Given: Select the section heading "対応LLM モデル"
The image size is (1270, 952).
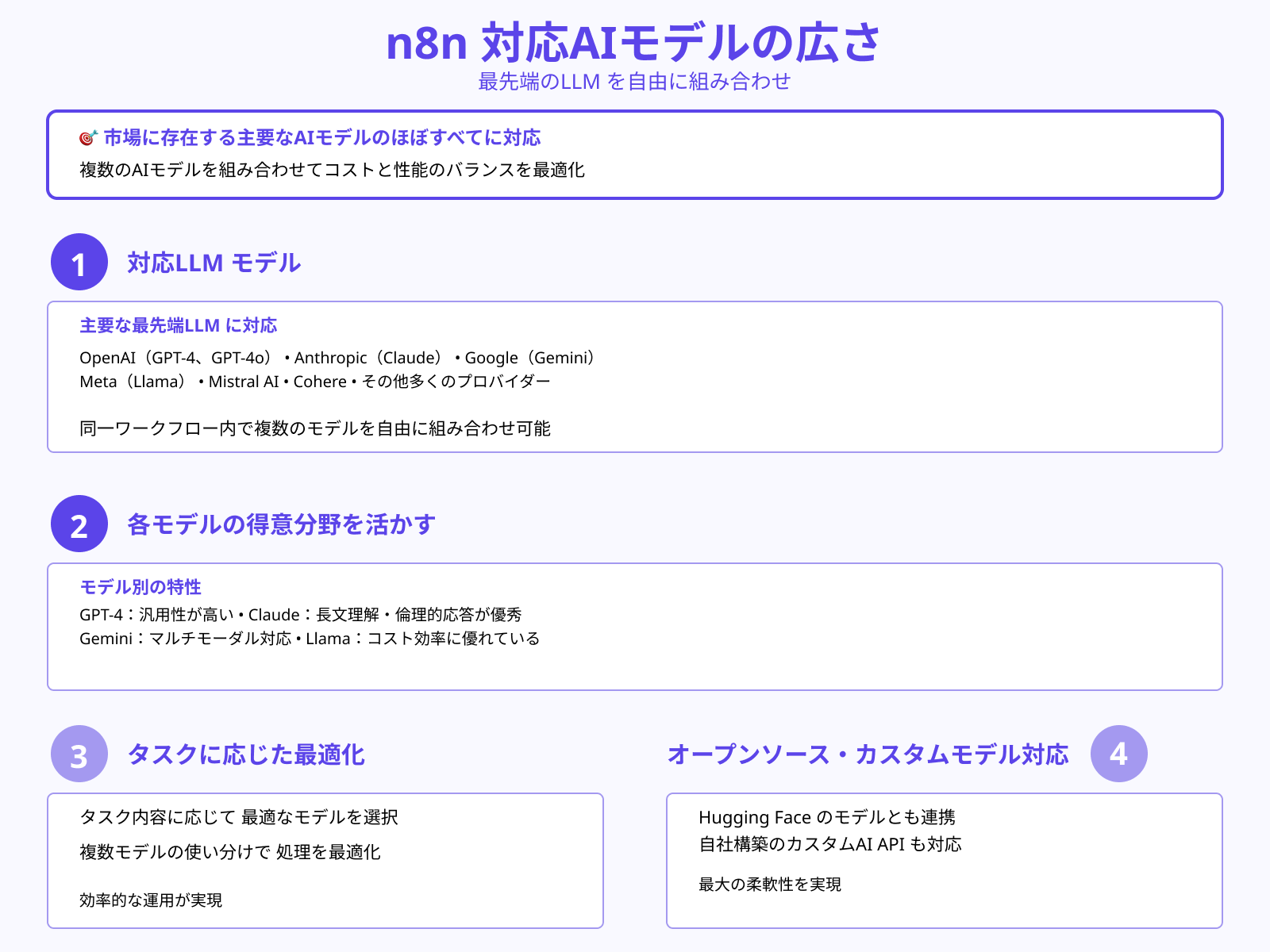Looking at the screenshot, I should [214, 263].
